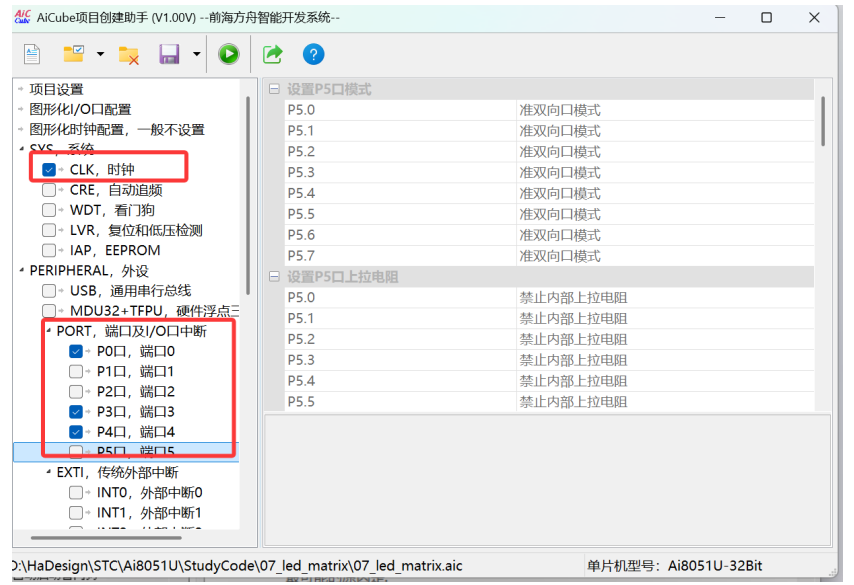Select 图形化时钟配置 tree item
Viewport: 854px width, 585px height.
pyautogui.click(x=117, y=130)
